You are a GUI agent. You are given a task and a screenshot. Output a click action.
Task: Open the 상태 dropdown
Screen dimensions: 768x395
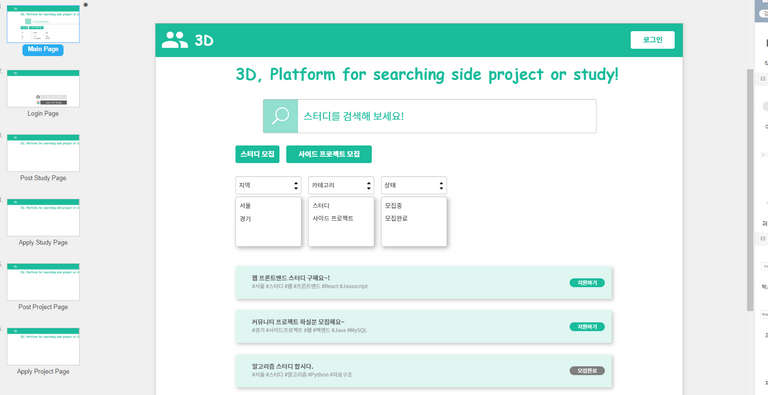[x=414, y=185]
